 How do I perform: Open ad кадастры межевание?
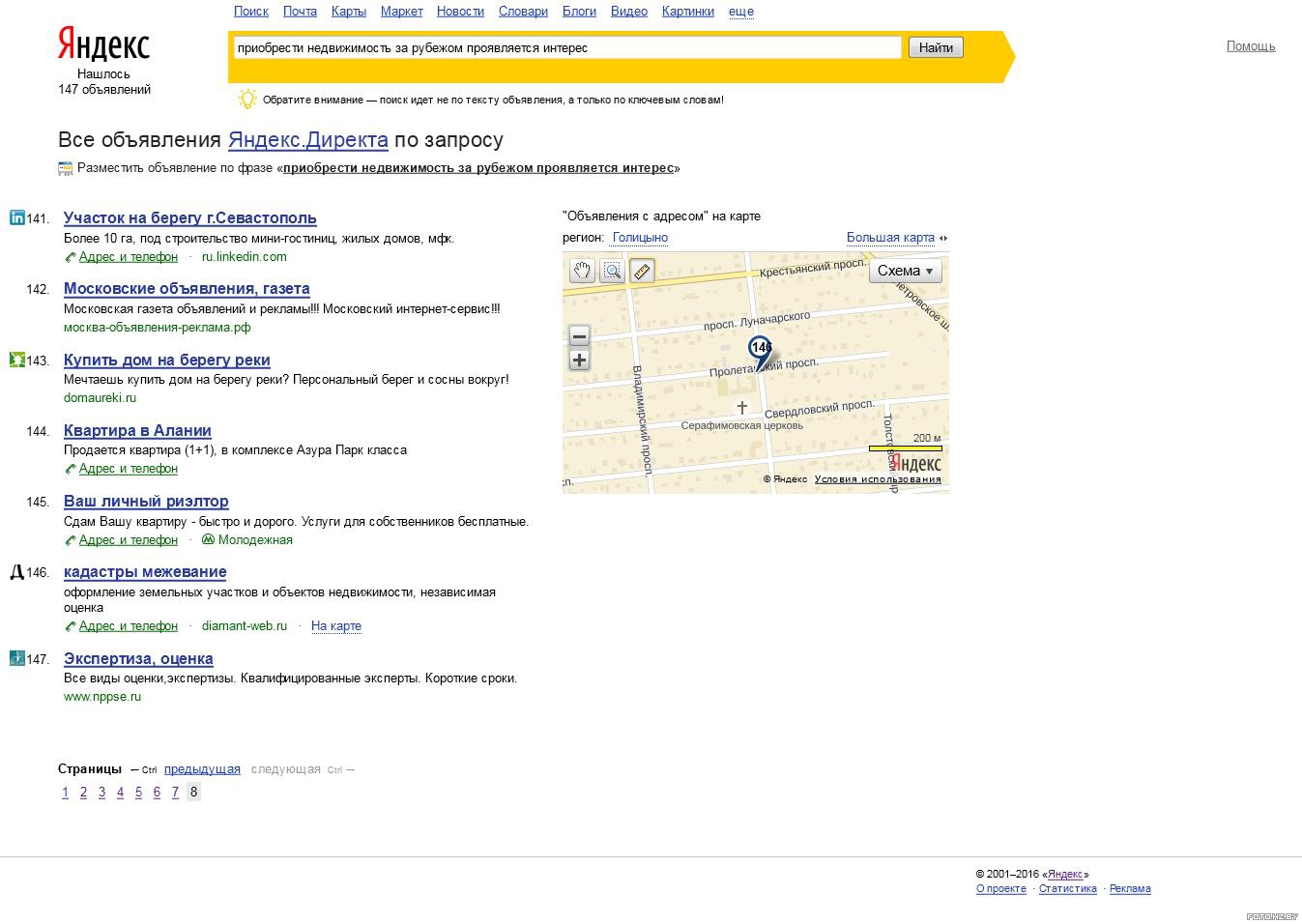(145, 572)
